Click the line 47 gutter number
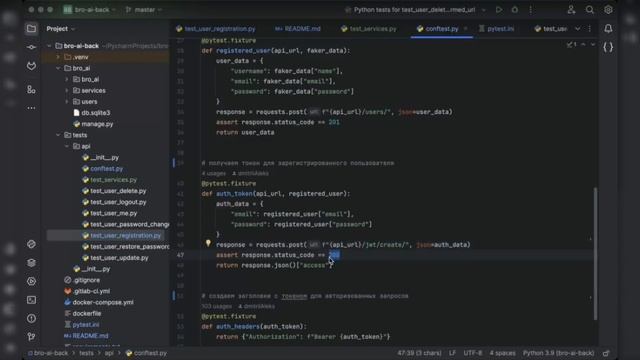This screenshot has width=640, height=360. (x=180, y=255)
